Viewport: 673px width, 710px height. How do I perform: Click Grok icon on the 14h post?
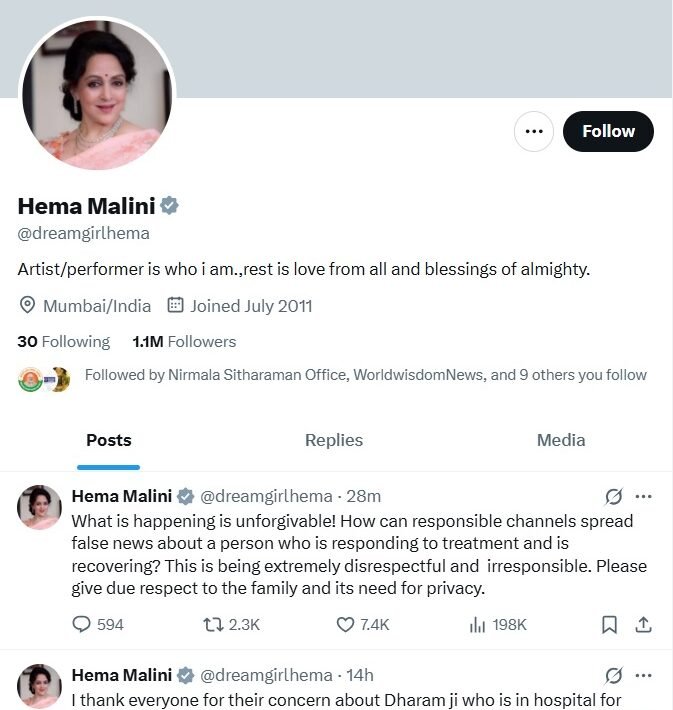pos(615,674)
